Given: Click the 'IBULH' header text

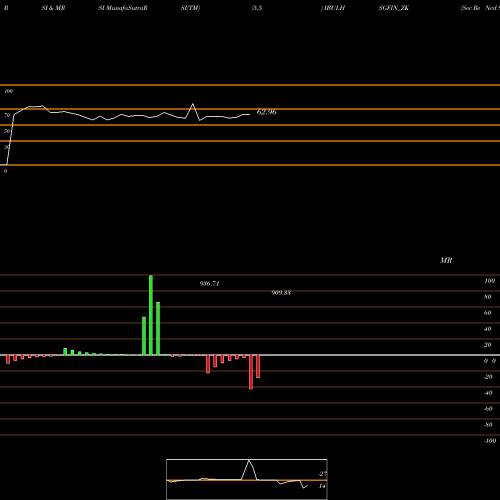Looking at the screenshot, I should (334, 8).
